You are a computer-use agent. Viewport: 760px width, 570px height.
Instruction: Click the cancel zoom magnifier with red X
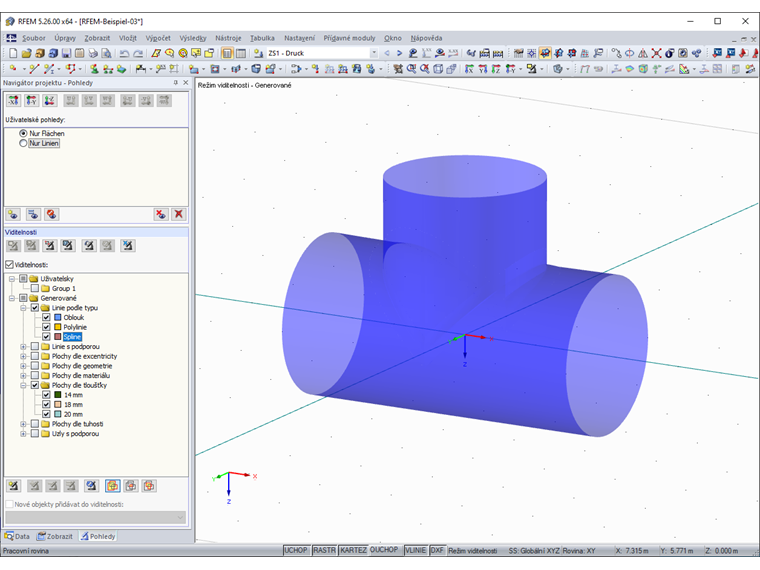pyautogui.click(x=425, y=69)
